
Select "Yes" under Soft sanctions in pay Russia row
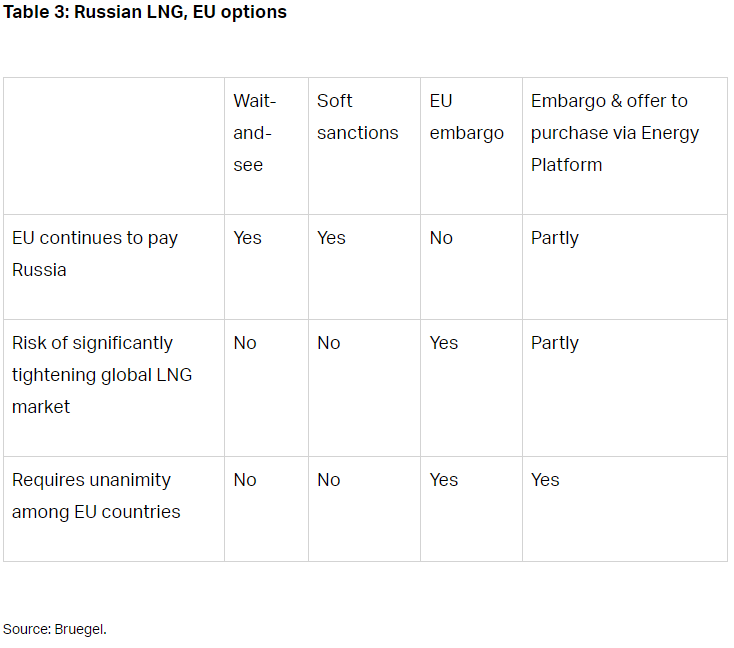point(331,238)
